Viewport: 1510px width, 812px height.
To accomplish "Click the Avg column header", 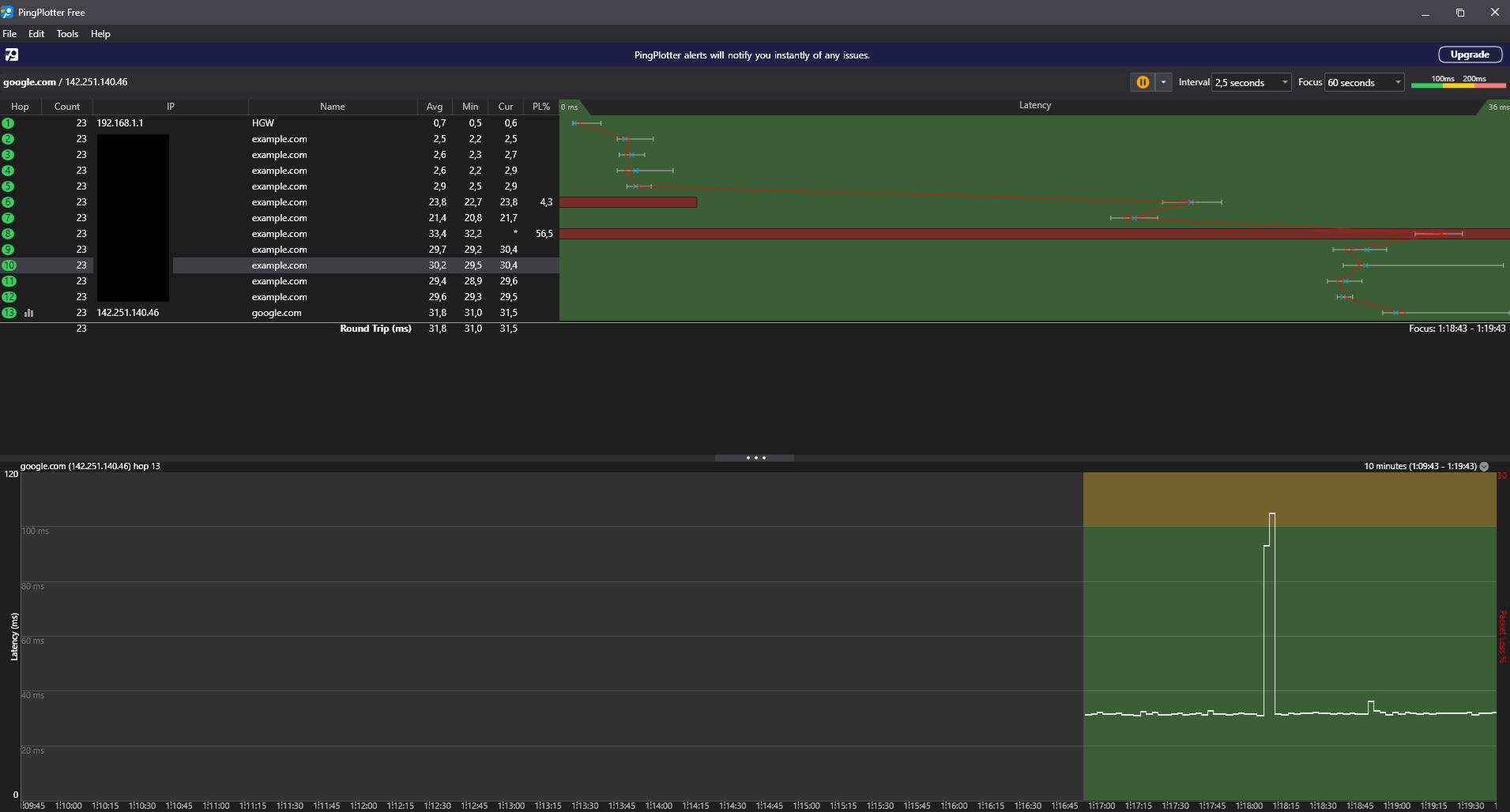I will 435,107.
